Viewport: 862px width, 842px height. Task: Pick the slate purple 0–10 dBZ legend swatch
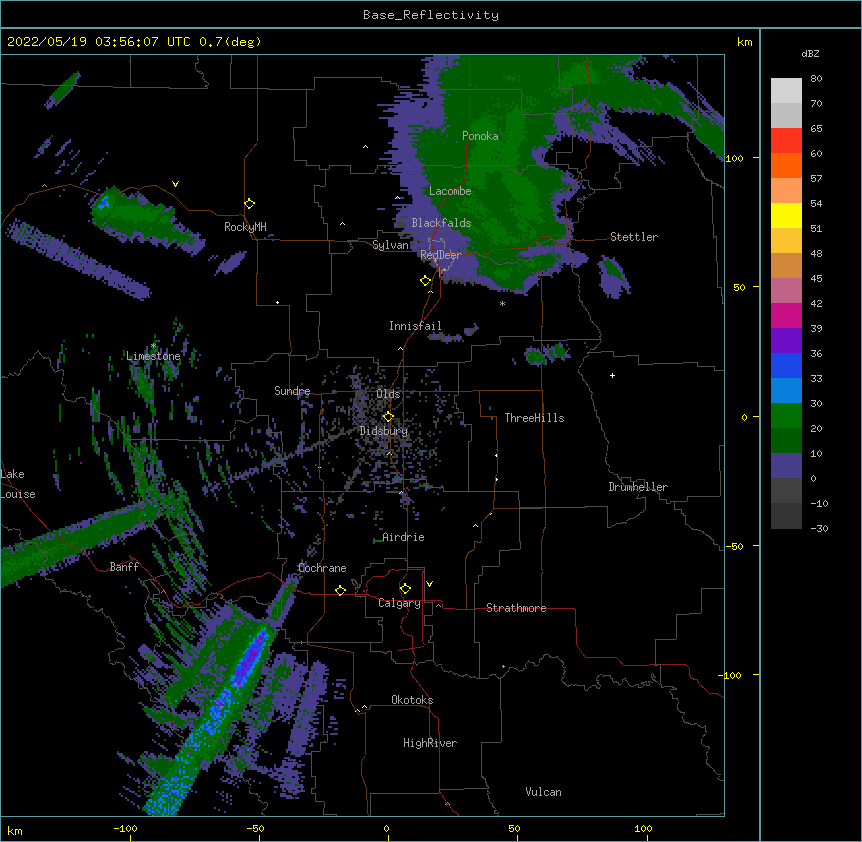tap(786, 466)
